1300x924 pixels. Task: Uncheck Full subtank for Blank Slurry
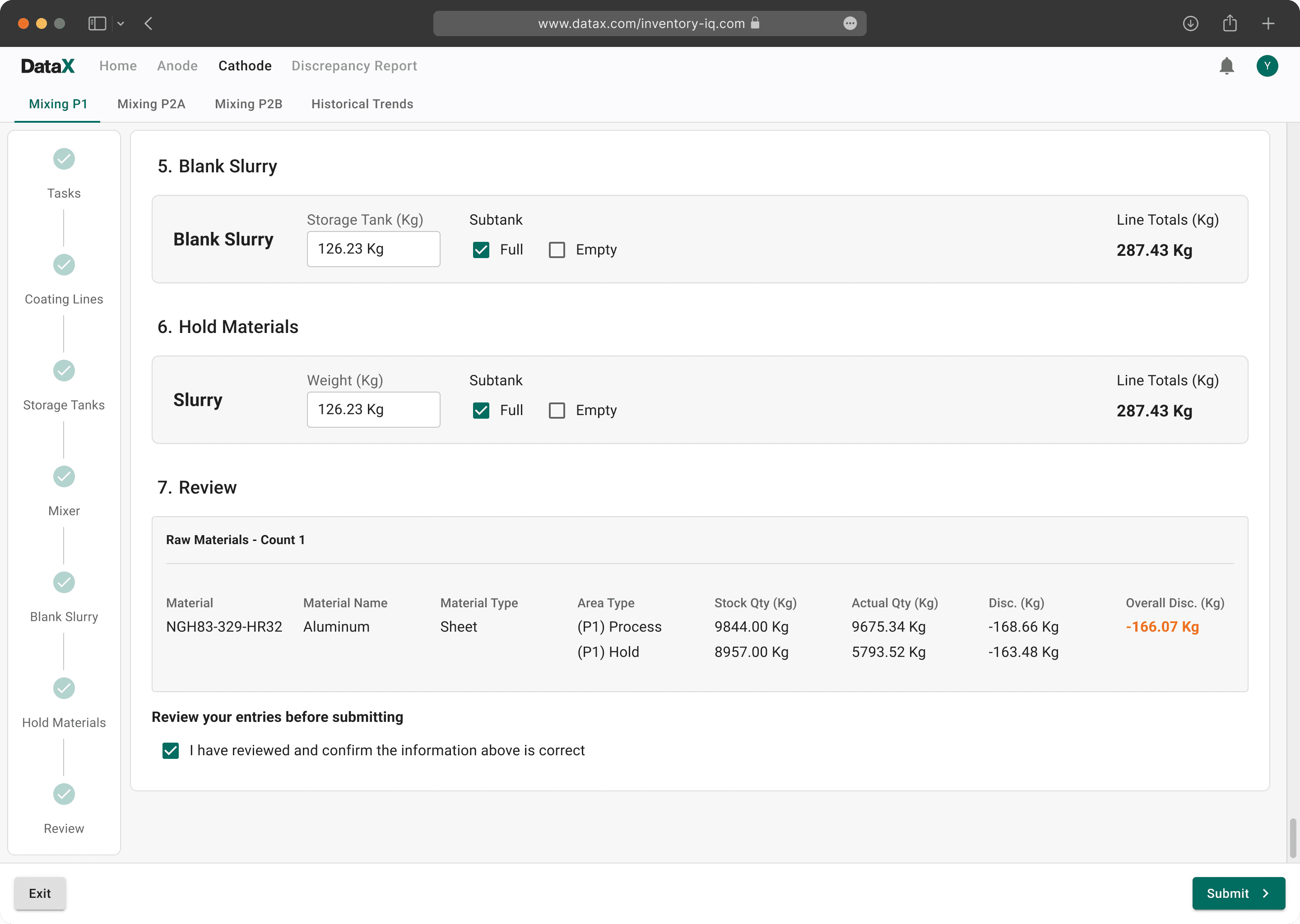point(481,250)
